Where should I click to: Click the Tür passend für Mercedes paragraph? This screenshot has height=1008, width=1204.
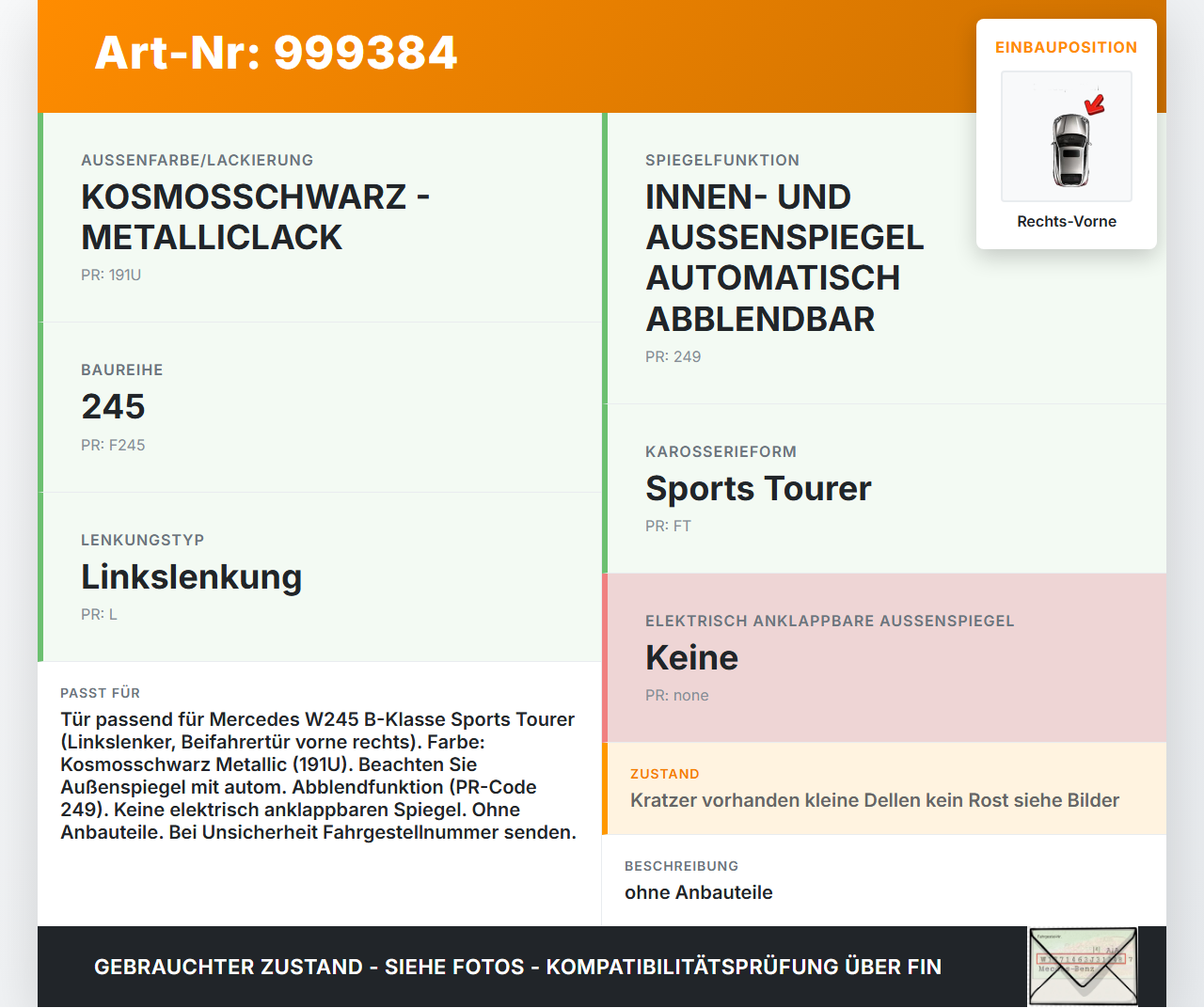[x=319, y=776]
